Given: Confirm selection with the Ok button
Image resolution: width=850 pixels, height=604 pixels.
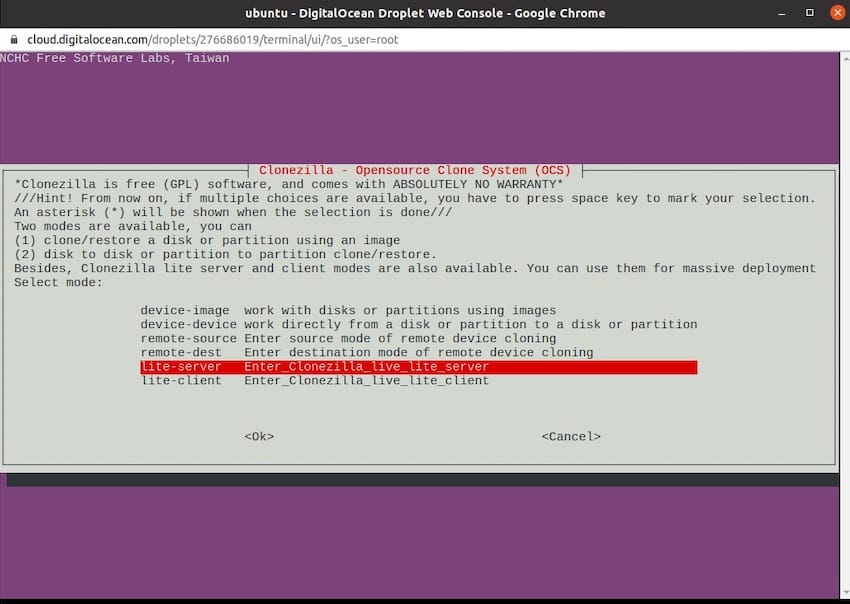Looking at the screenshot, I should coord(259,436).
